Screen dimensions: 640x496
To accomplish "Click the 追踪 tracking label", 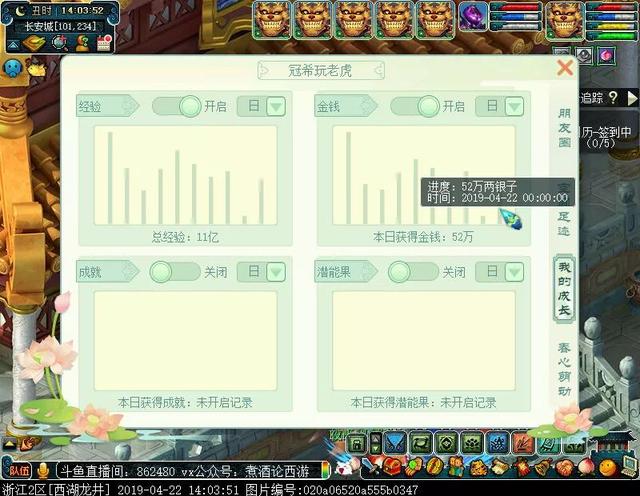I will 591,98.
